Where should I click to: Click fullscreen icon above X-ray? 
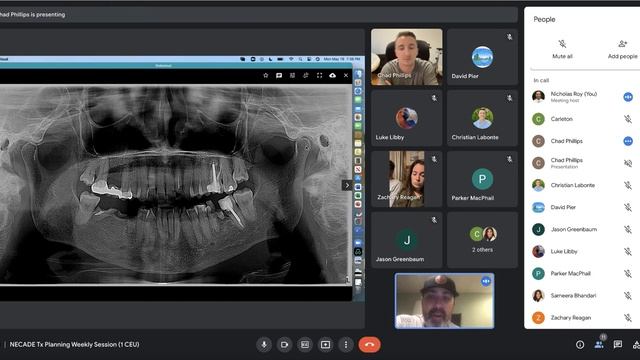click(x=319, y=76)
